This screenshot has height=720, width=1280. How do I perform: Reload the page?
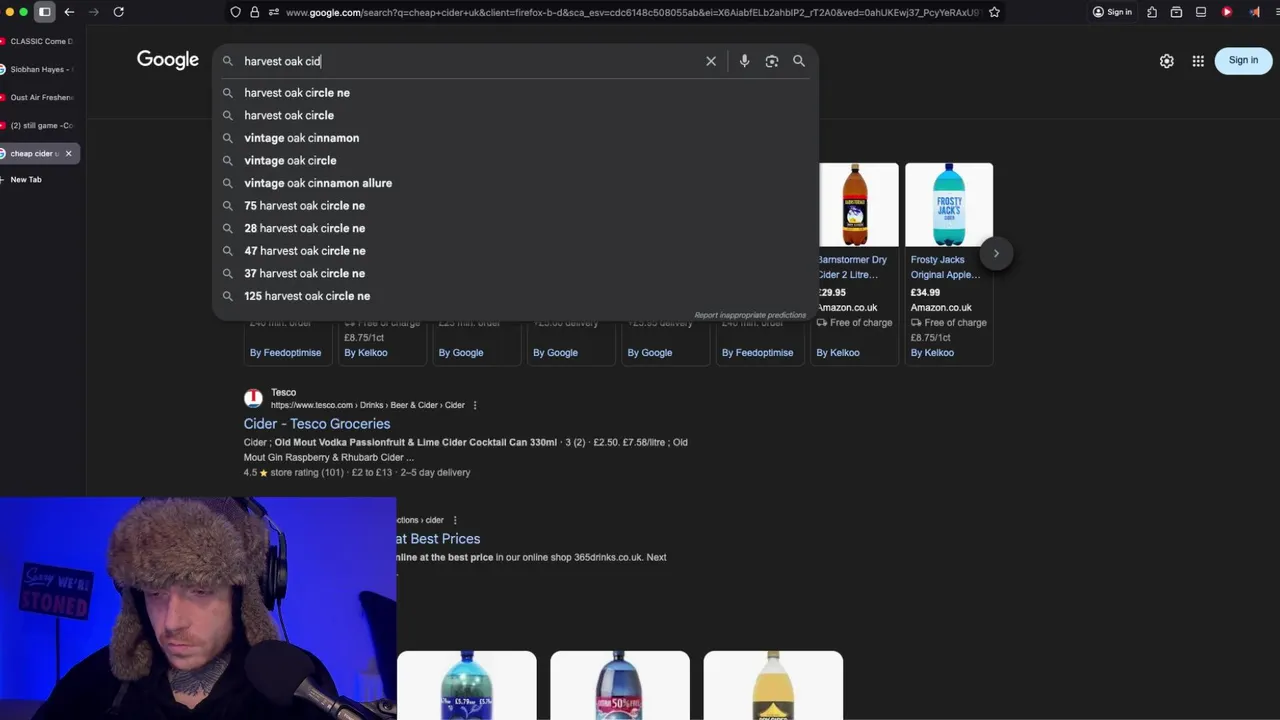(x=118, y=12)
